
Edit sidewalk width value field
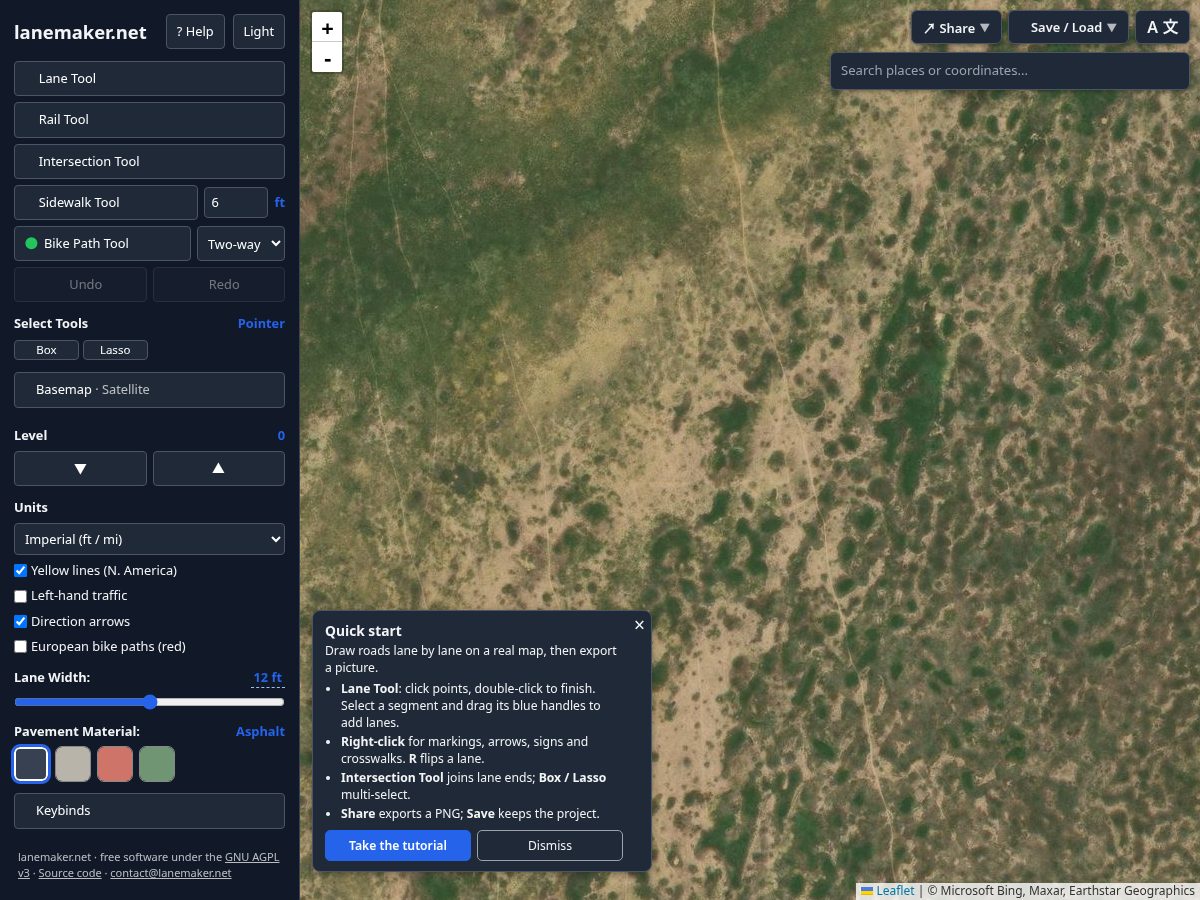point(236,202)
